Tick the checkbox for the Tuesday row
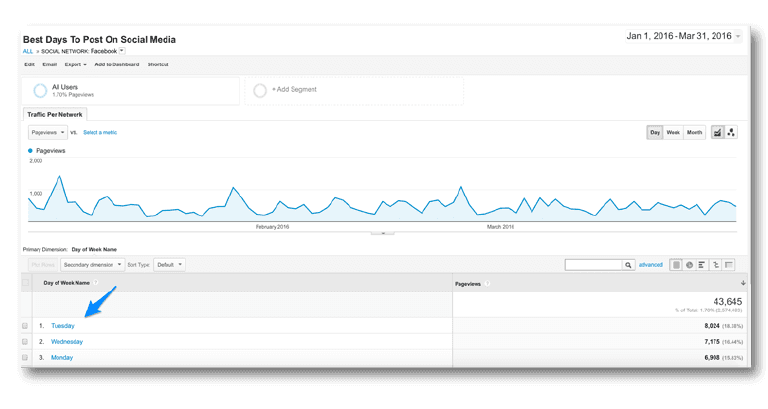The width and height of the screenshot is (768, 409). [x=25, y=326]
